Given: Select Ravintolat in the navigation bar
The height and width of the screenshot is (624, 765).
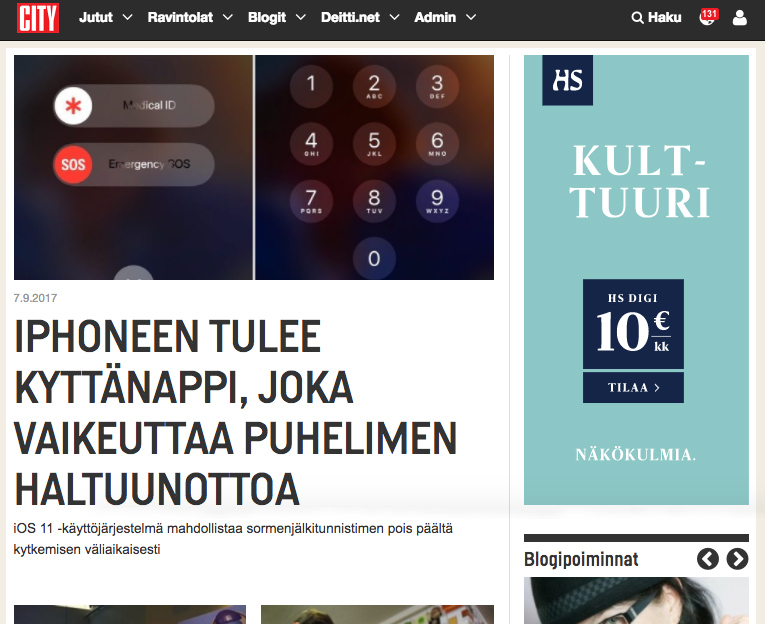Looking at the screenshot, I should (181, 18).
